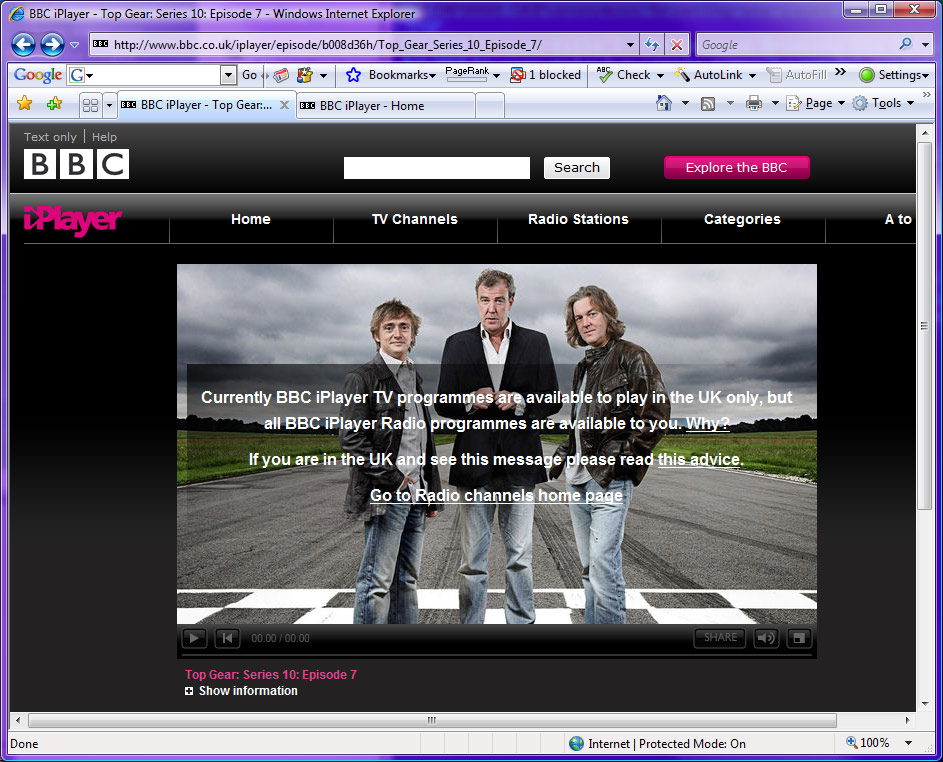The image size is (943, 762).
Task: Open the recent pages history dropdown
Action: (x=75, y=45)
